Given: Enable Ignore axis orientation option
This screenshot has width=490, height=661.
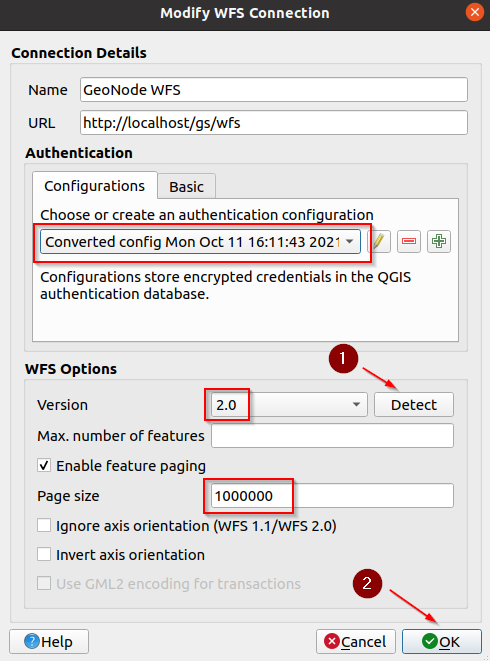Looking at the screenshot, I should pos(44,526).
